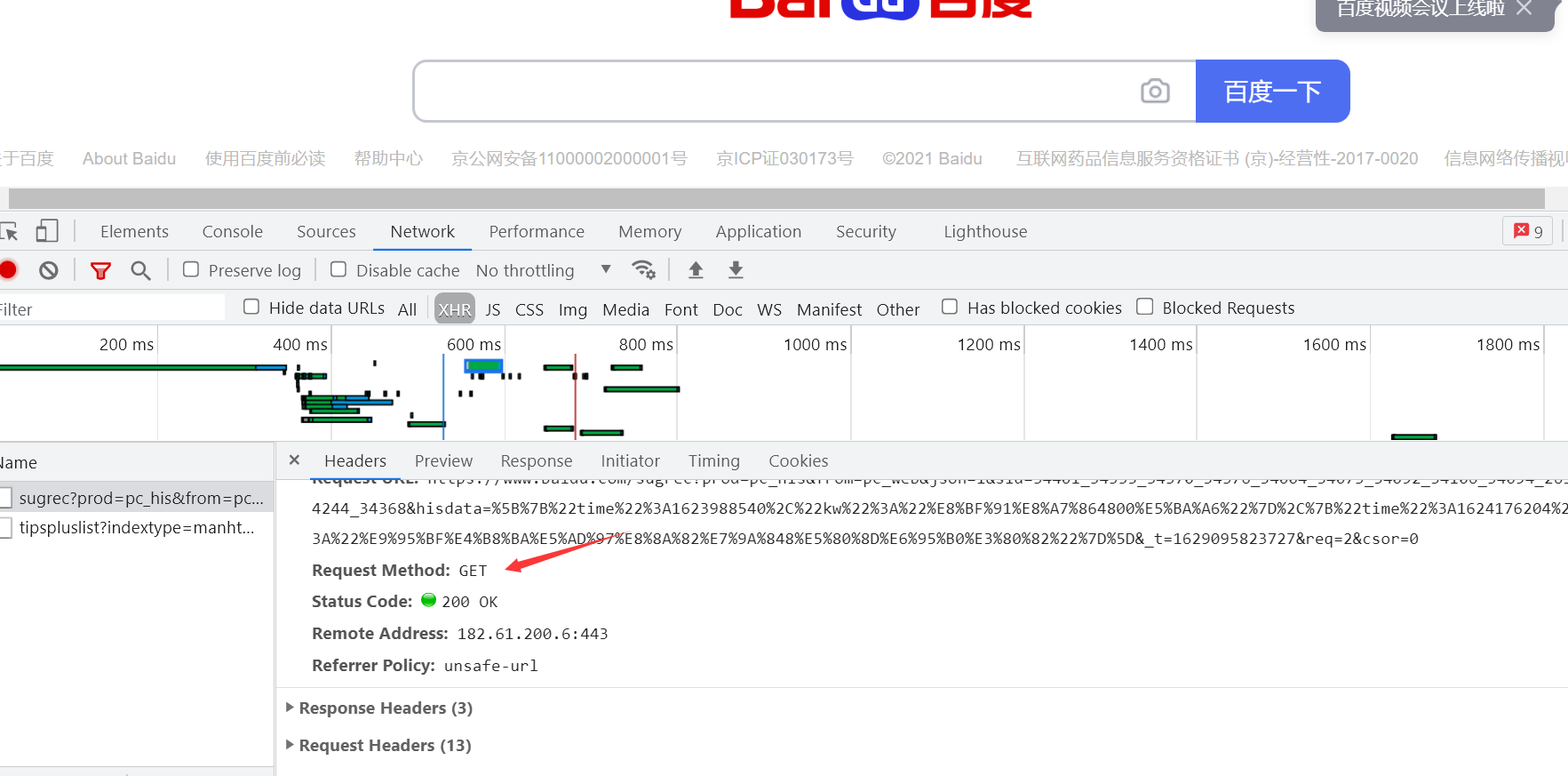Filter requests by All types
Viewport: 1568px width, 776px height.
tap(407, 309)
